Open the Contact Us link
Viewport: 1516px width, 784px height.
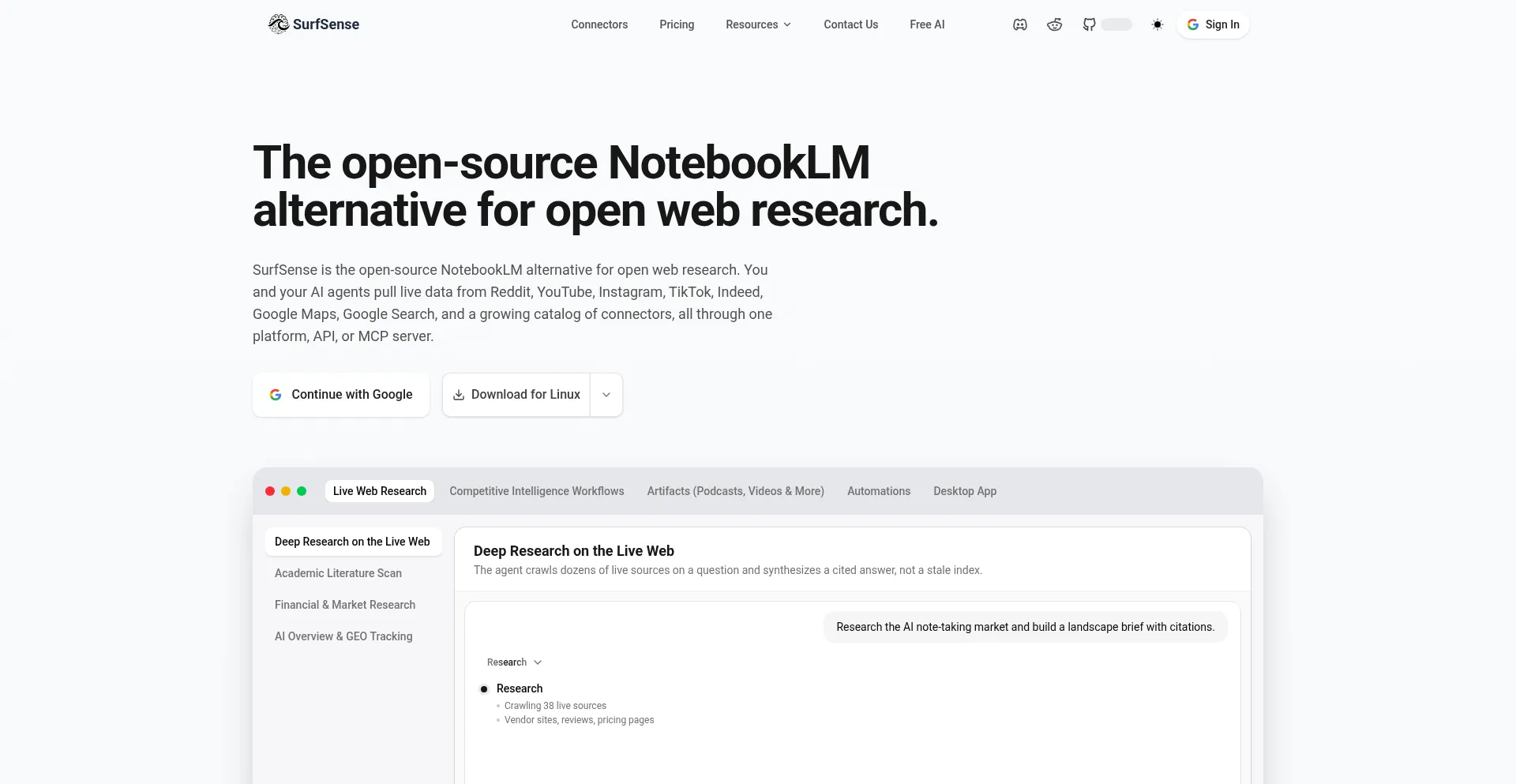coord(850,24)
